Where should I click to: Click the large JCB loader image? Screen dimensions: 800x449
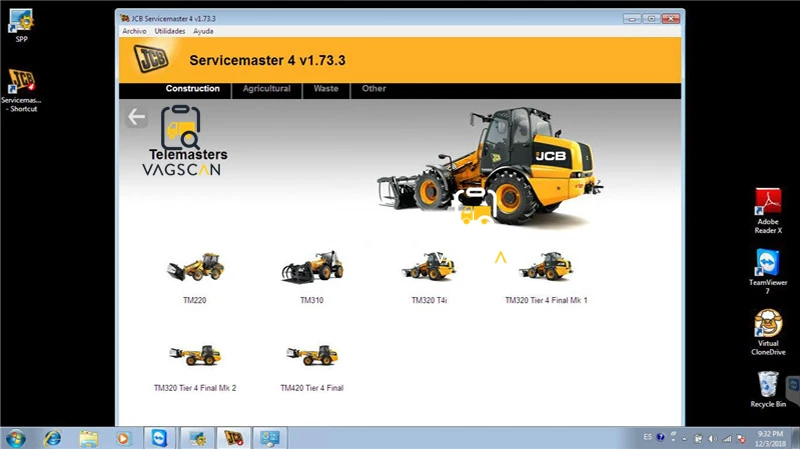pos(490,166)
